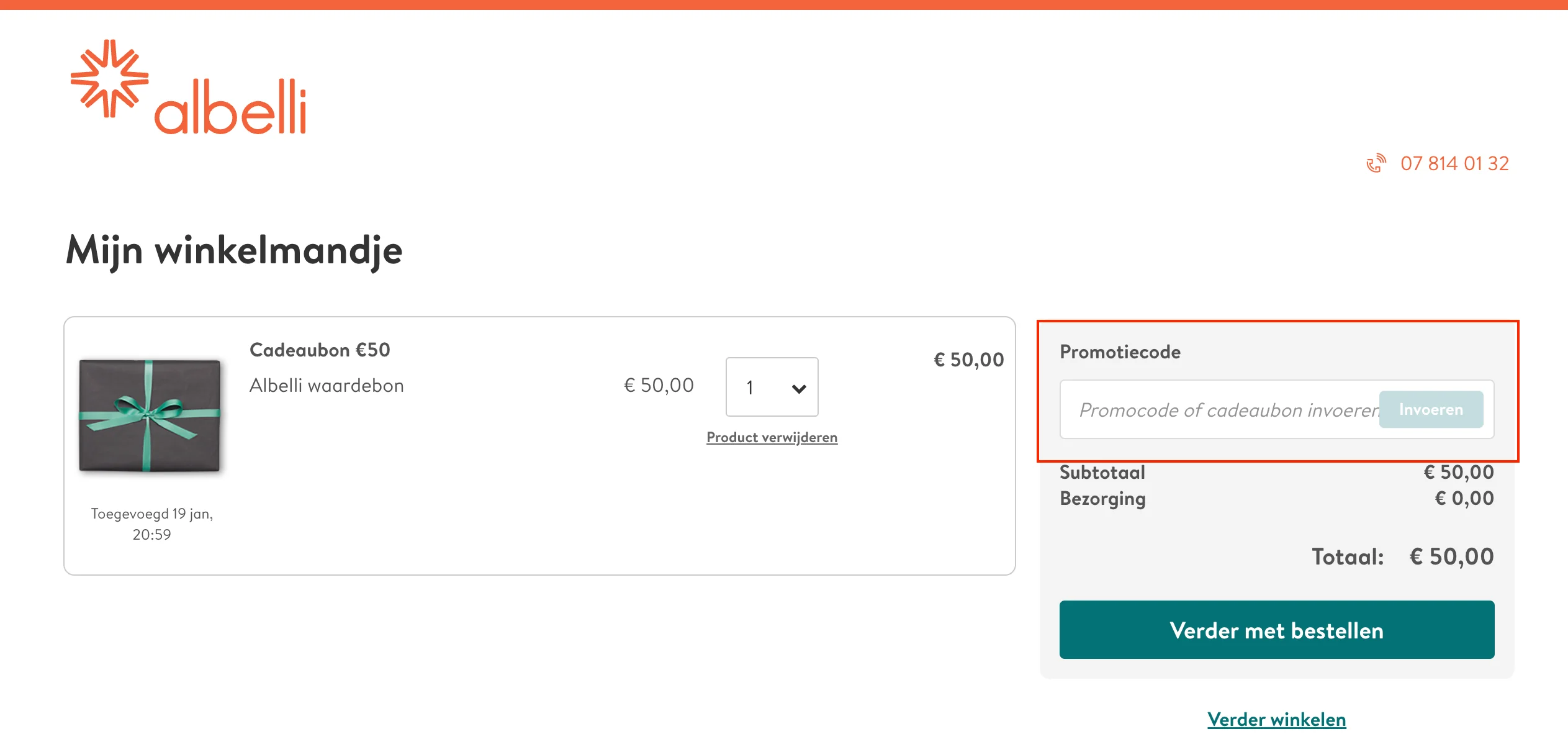This screenshot has height=744, width=1568.
Task: Click the Promotiecode section label
Action: 1120,352
